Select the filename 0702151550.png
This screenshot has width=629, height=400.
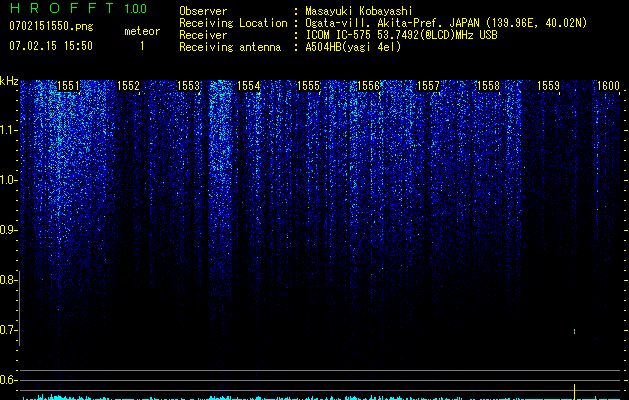(51, 27)
